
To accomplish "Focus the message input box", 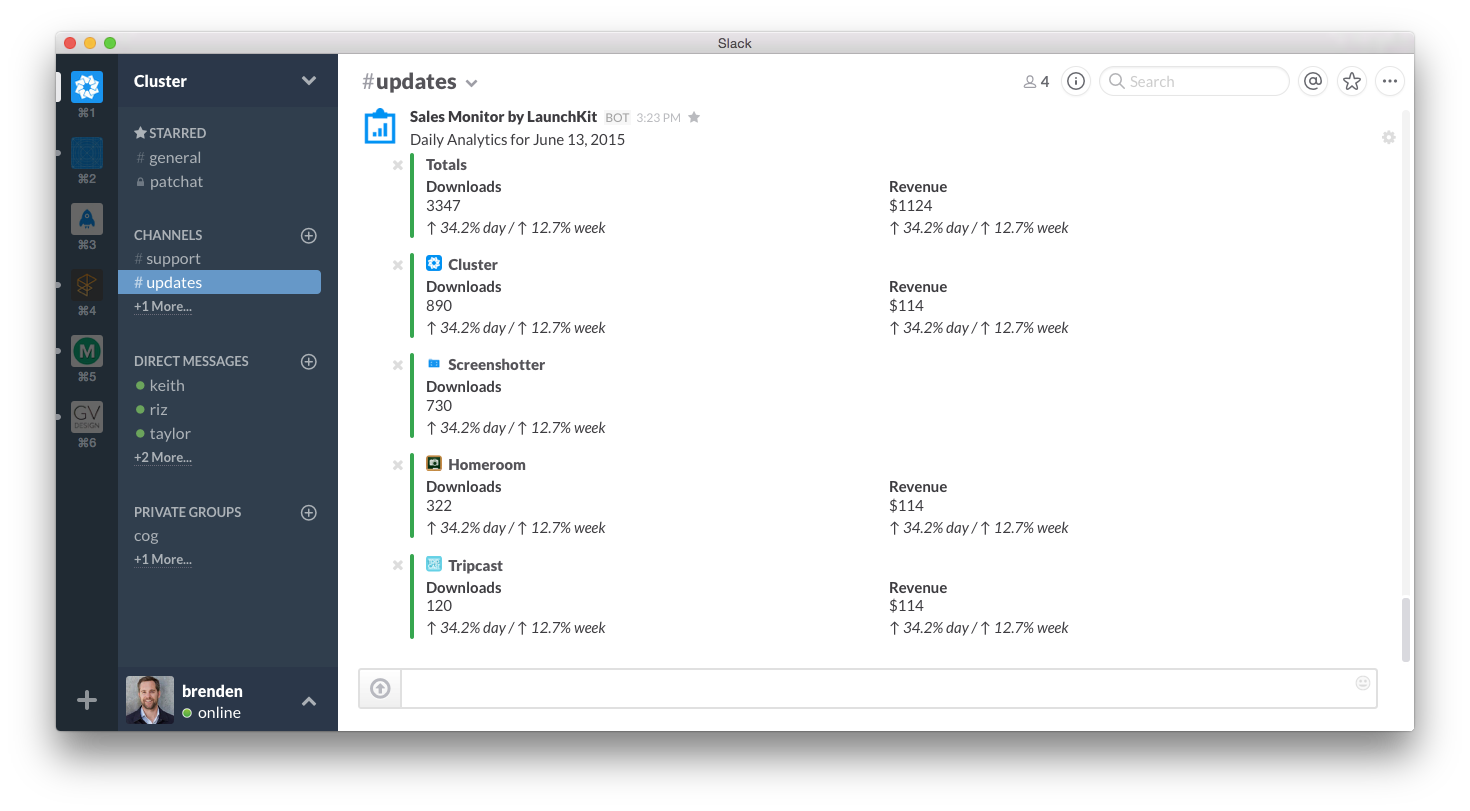I will (889, 688).
